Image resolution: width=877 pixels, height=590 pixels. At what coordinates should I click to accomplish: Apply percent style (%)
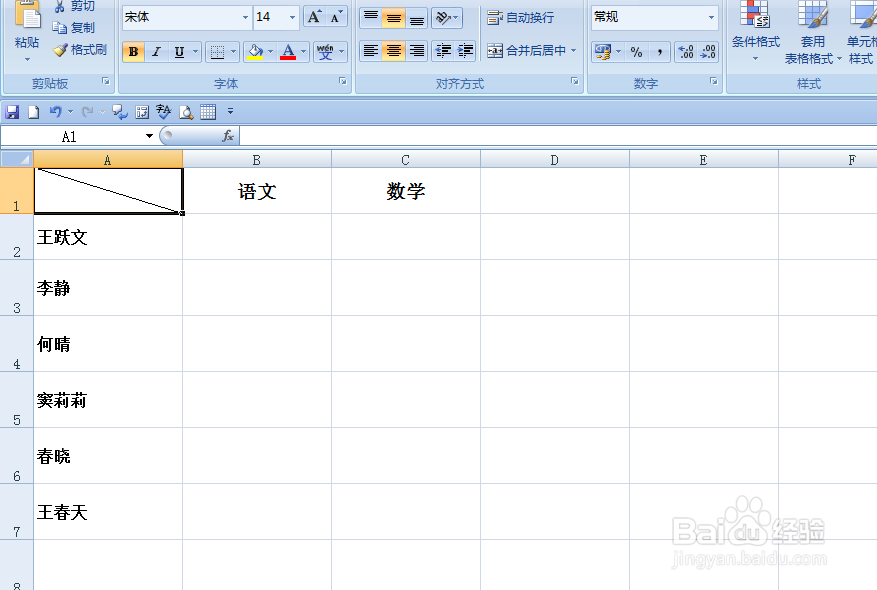point(636,52)
